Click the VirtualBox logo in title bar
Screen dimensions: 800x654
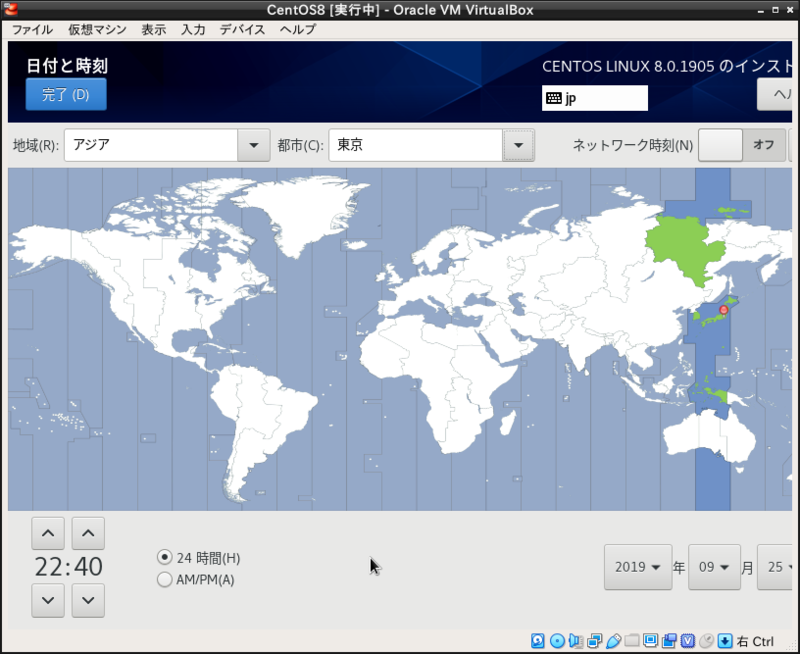point(10,9)
